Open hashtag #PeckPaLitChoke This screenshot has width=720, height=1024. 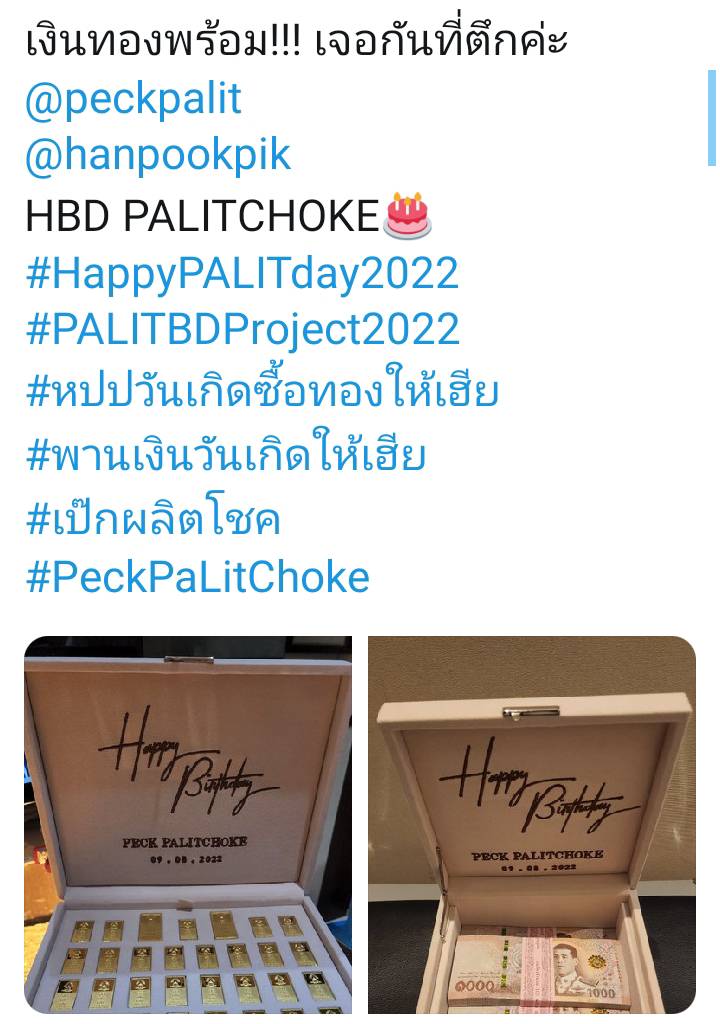197,577
